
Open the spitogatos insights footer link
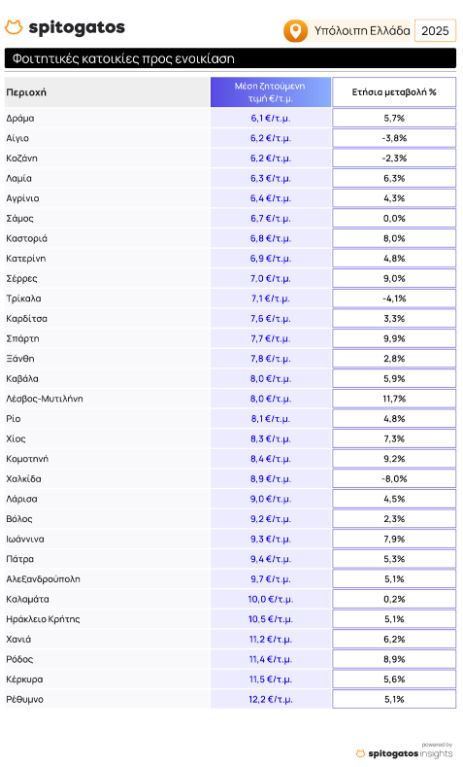point(410,754)
